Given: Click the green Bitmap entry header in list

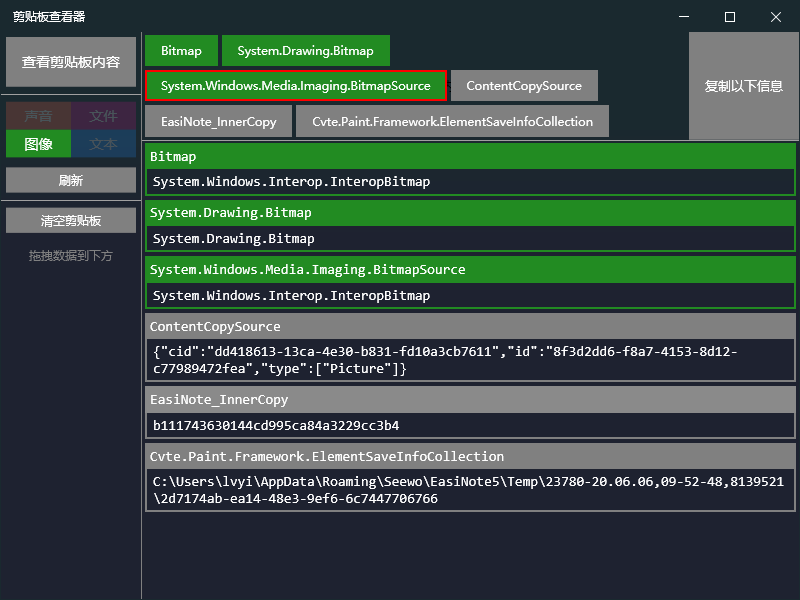Looking at the screenshot, I should coord(470,157).
